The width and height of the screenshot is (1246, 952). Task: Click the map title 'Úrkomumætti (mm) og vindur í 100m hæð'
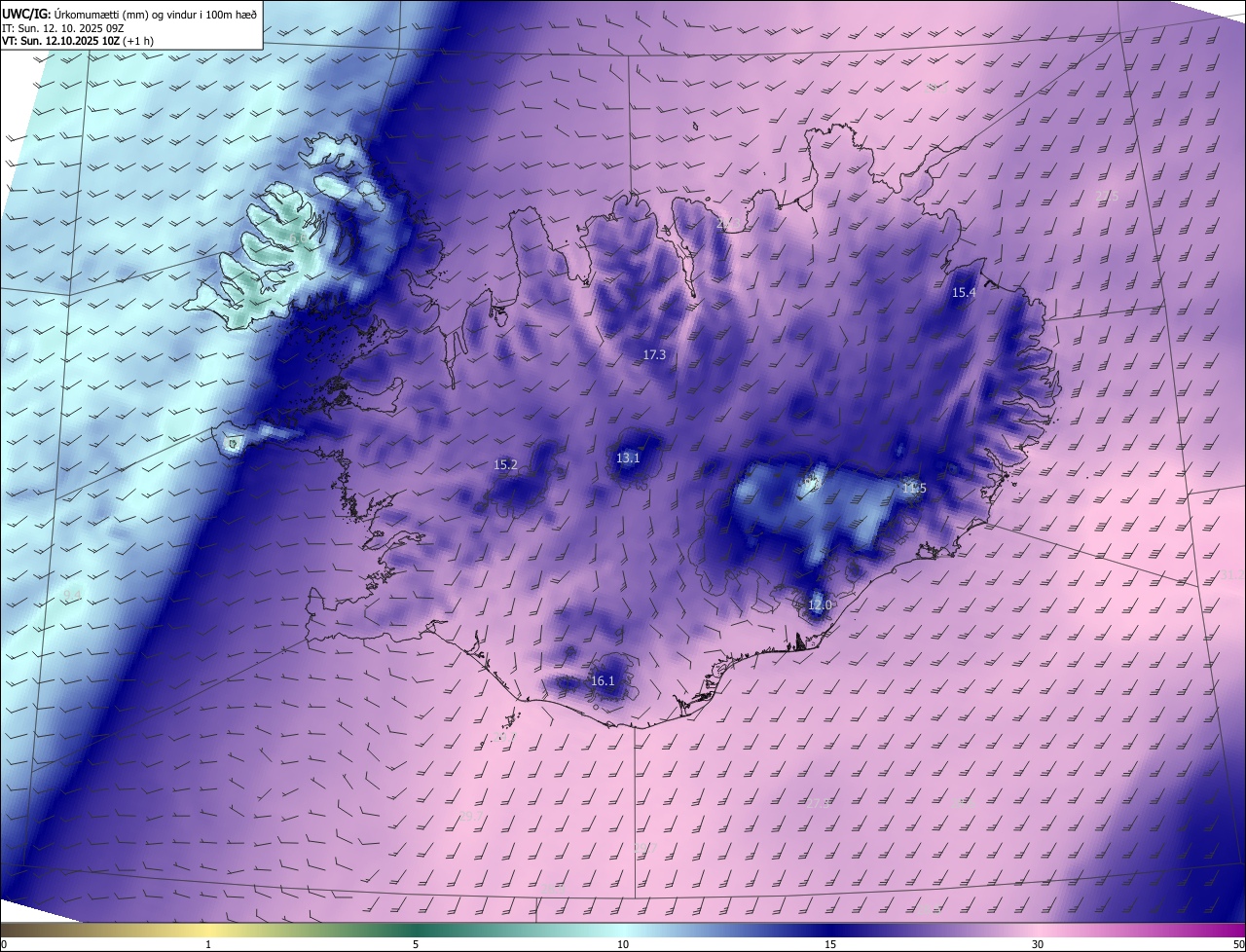click(154, 15)
